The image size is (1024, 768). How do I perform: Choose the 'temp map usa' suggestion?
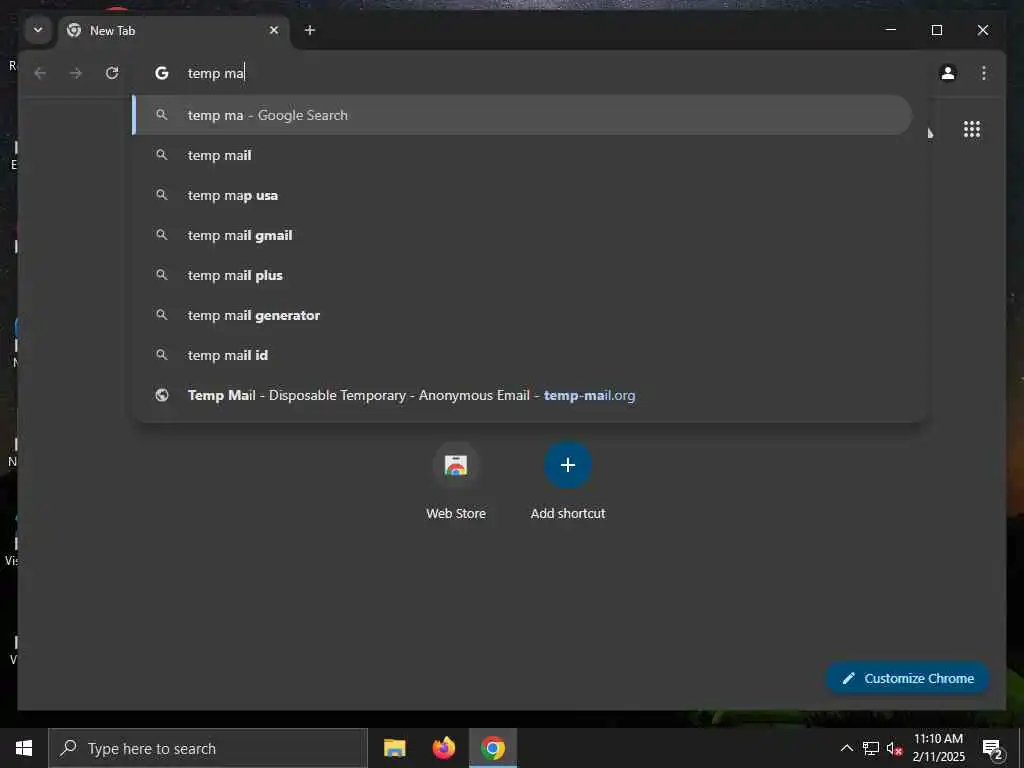coord(522,195)
